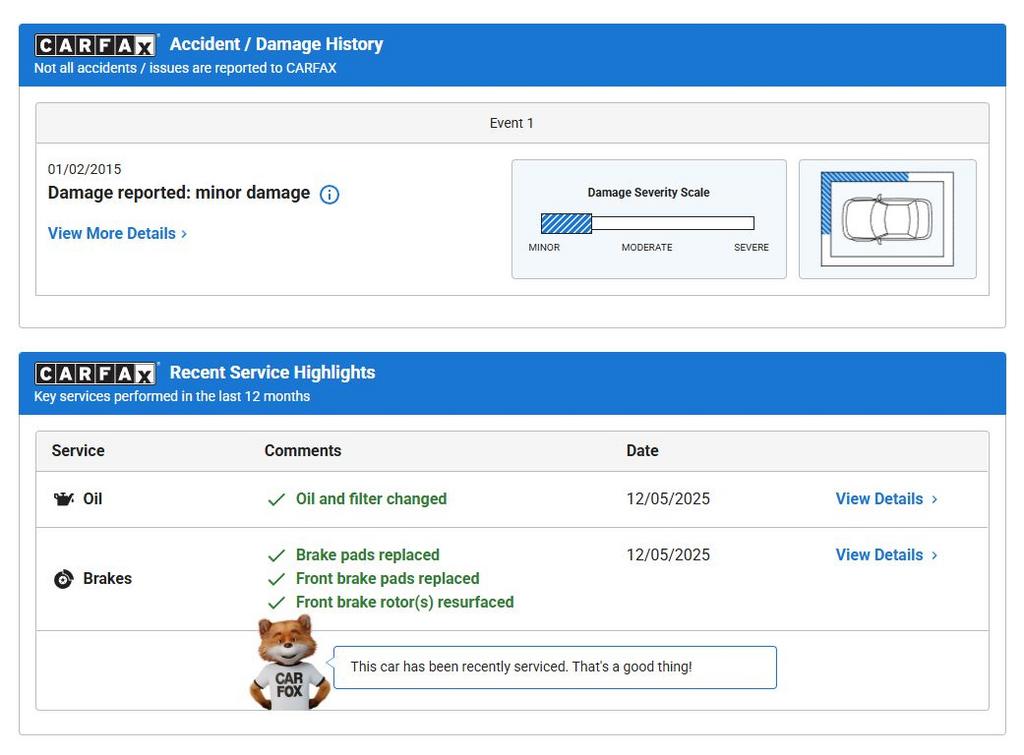Click the Comments column header
Screen dimensions: 1024x755
(x=302, y=451)
